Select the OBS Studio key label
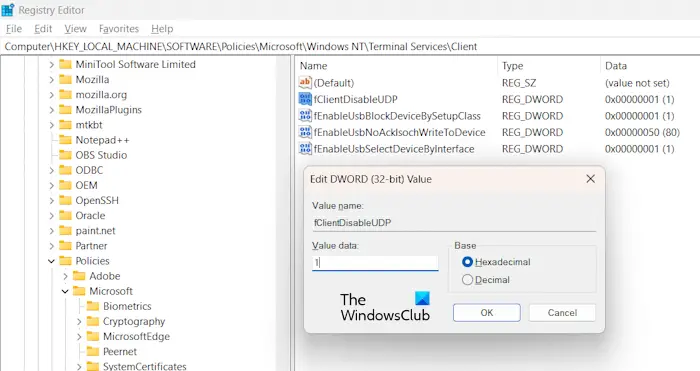This screenshot has width=700, height=371. pyautogui.click(x=101, y=155)
